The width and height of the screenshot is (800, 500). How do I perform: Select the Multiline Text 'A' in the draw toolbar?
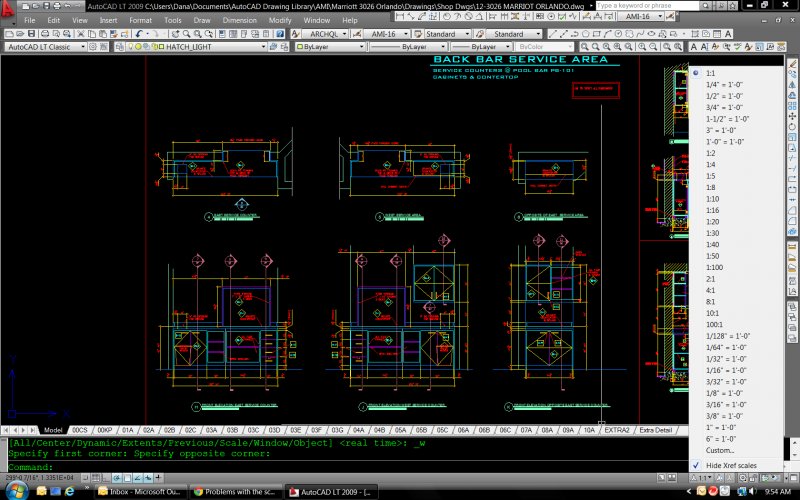(728, 34)
